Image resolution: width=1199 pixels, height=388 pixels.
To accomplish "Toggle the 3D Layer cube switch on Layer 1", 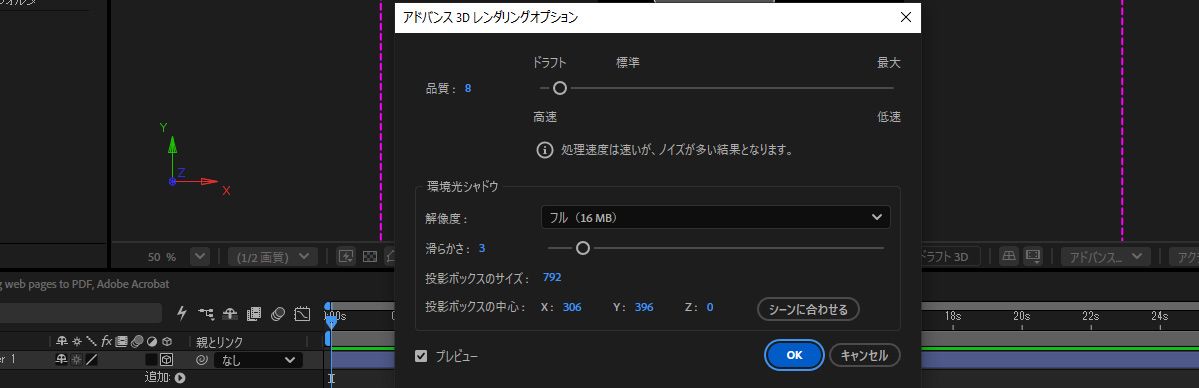I will [166, 360].
